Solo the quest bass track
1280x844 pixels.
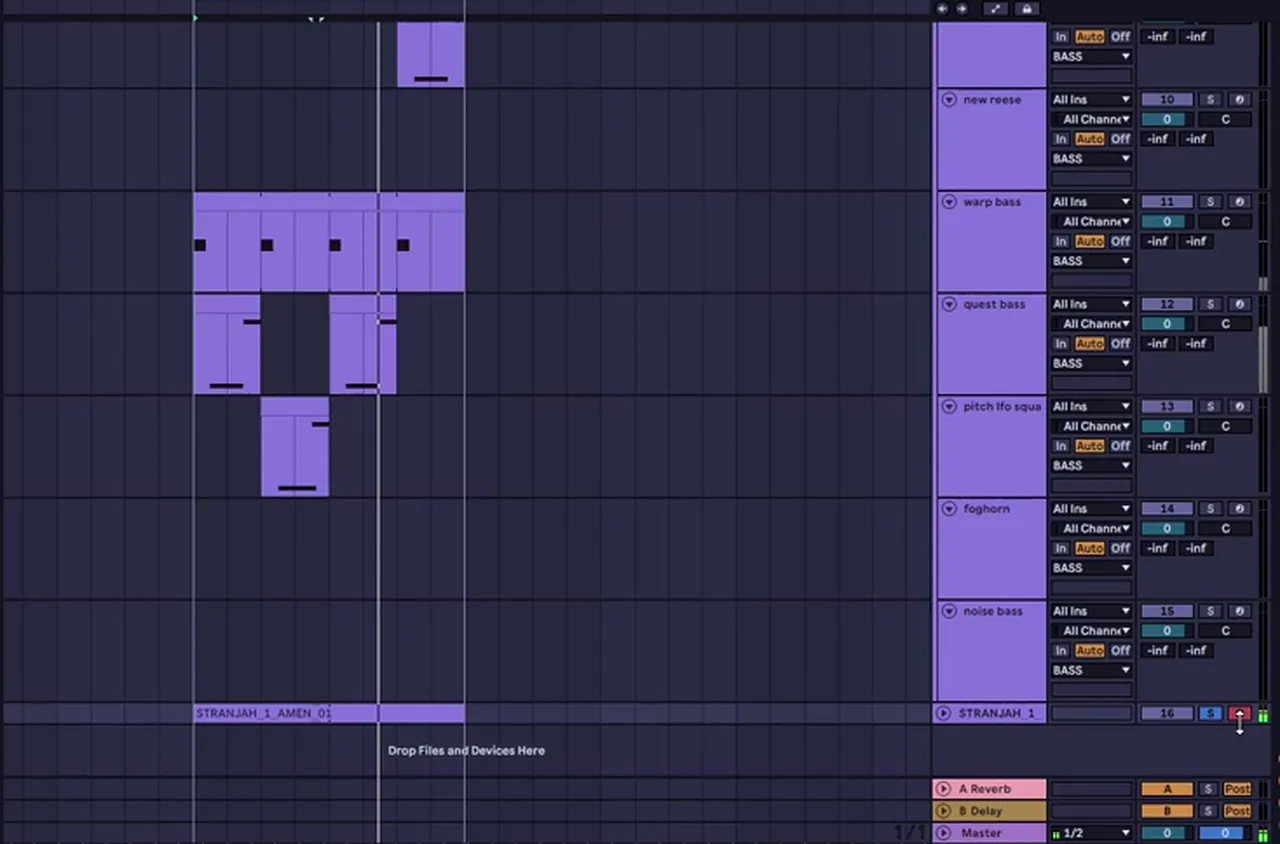click(1210, 304)
